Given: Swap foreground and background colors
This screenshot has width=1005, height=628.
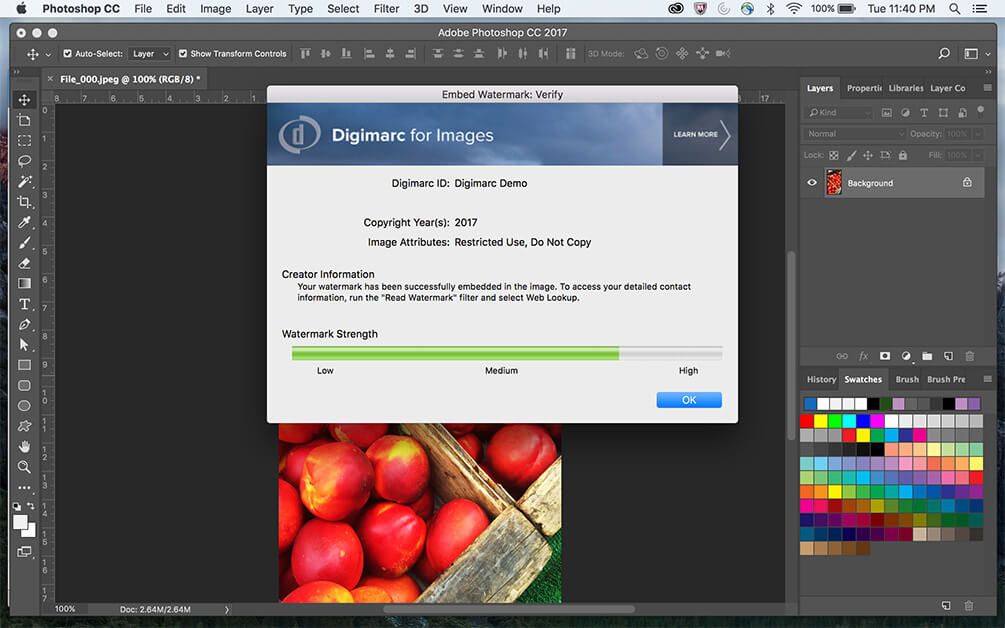Looking at the screenshot, I should [30, 506].
